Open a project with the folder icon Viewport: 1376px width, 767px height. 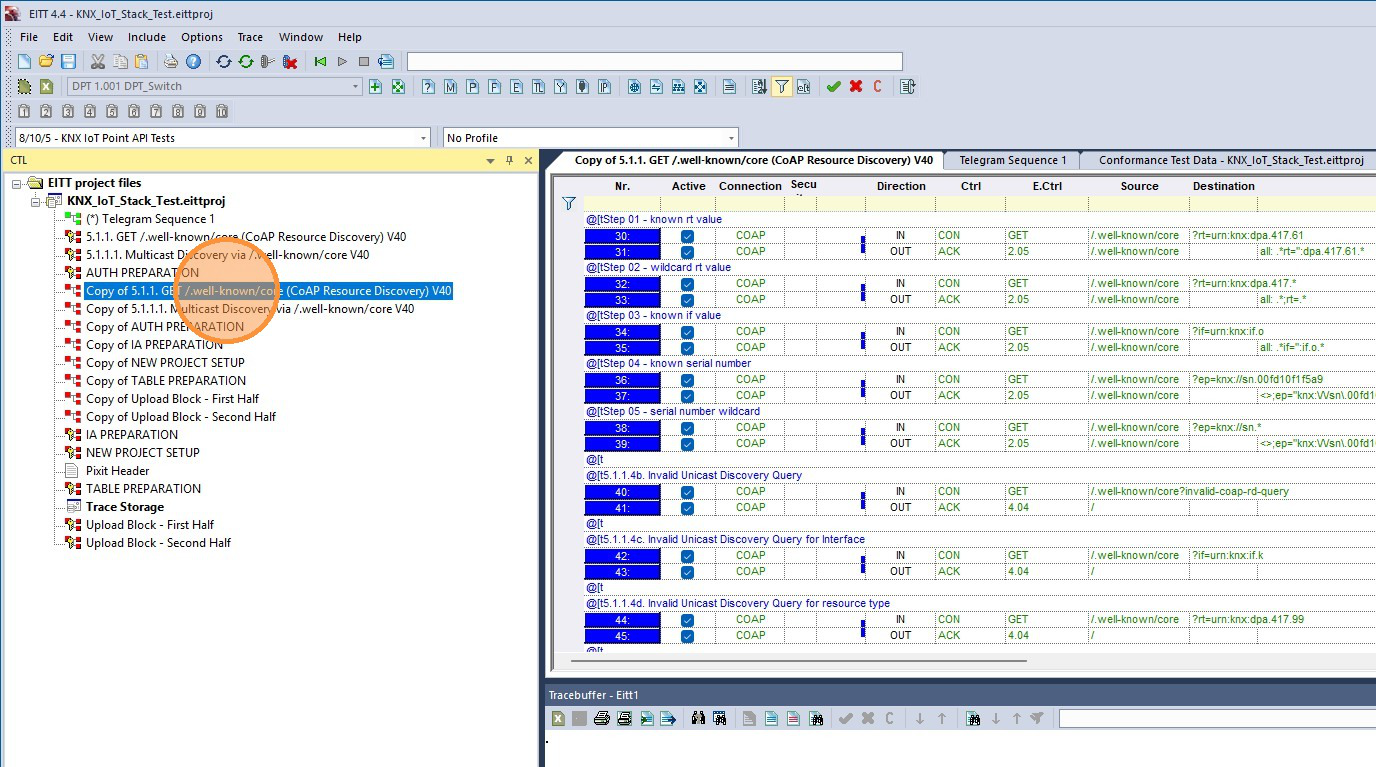[46, 62]
